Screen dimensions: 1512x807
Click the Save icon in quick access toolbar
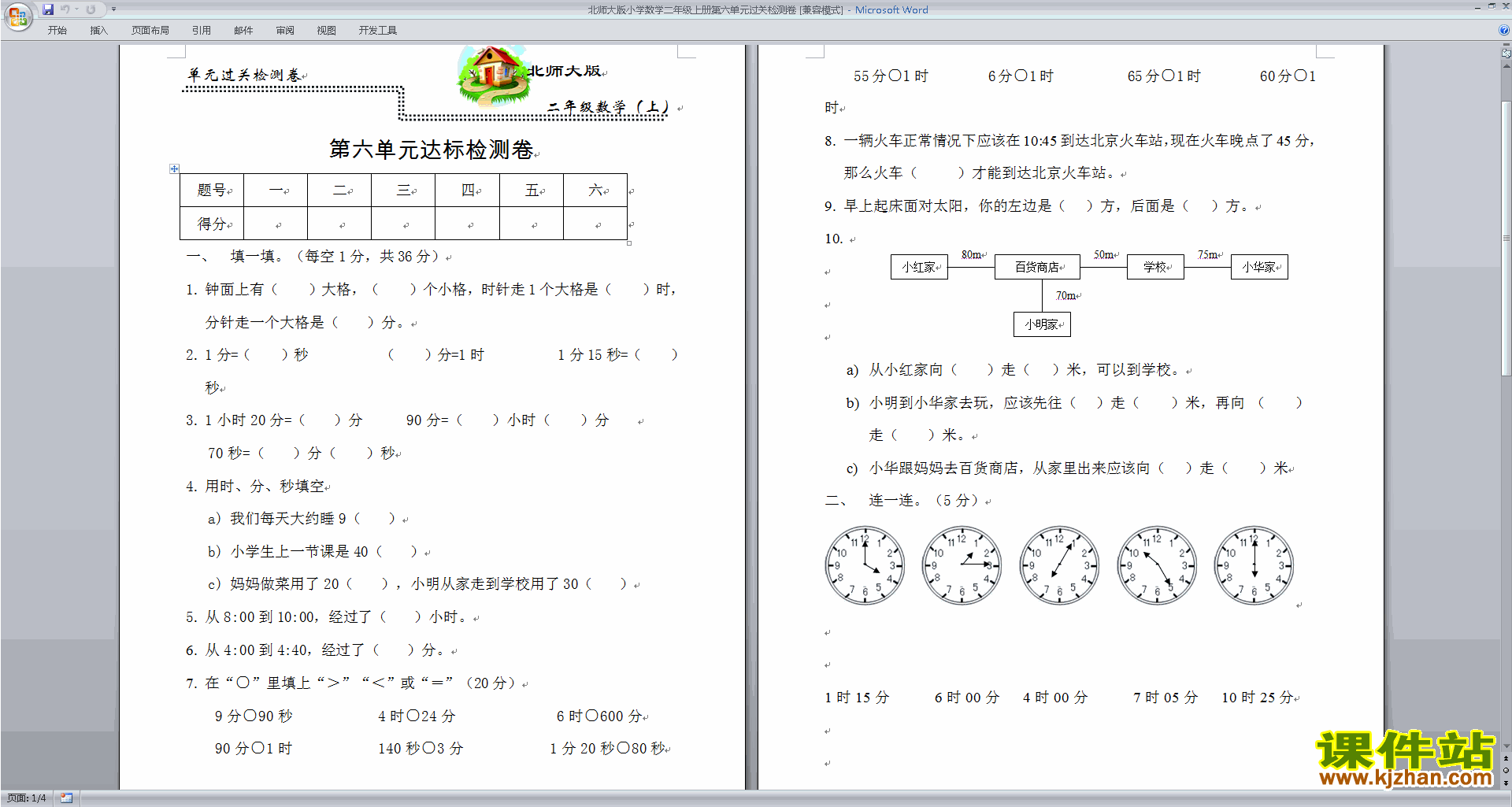pos(48,9)
